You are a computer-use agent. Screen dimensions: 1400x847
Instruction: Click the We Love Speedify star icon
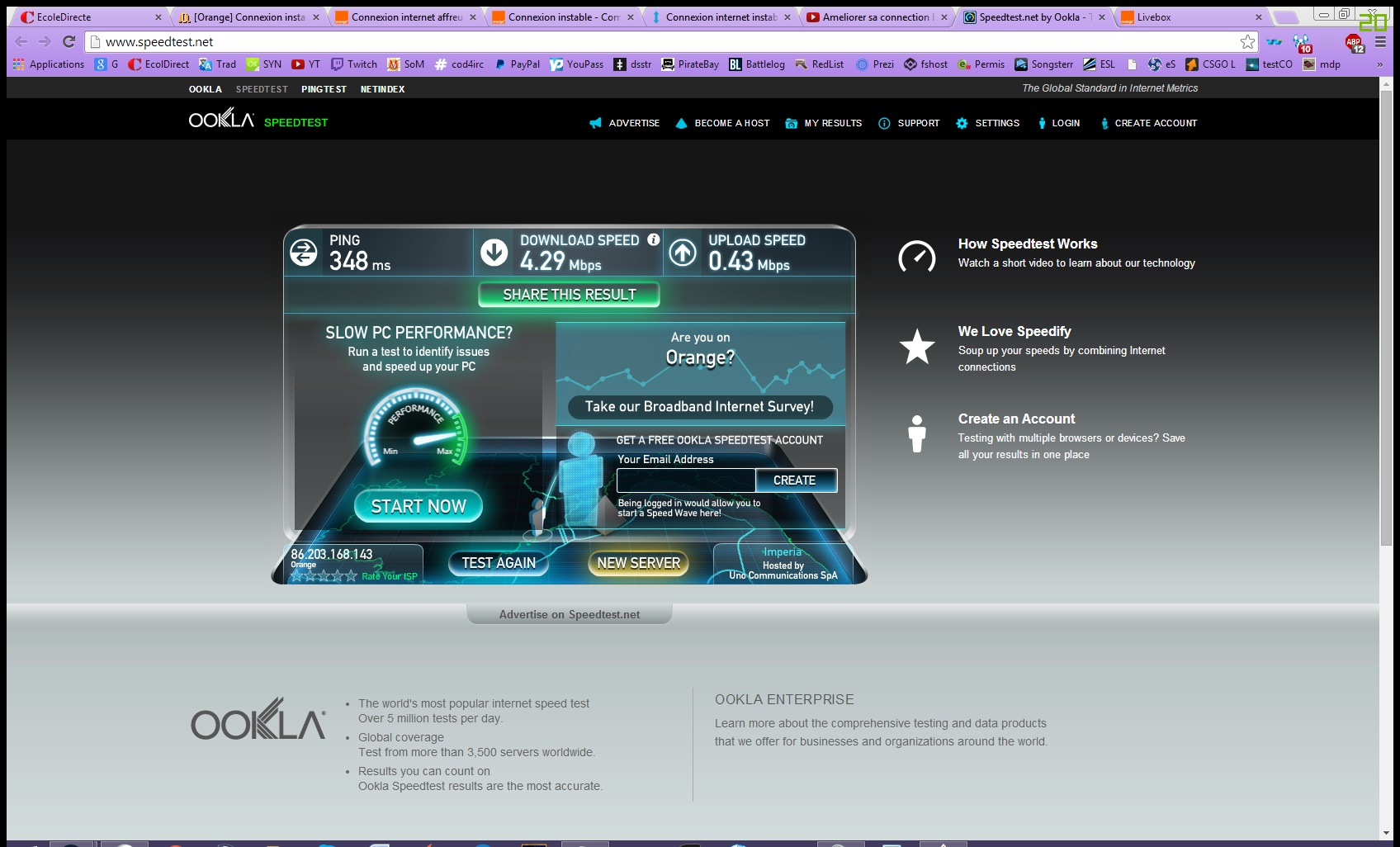[916, 347]
